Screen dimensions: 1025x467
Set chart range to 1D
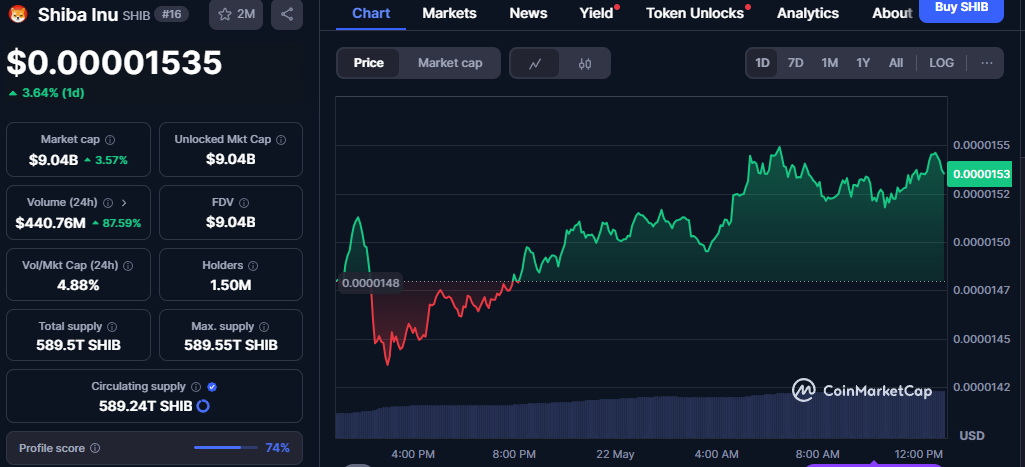tap(762, 63)
